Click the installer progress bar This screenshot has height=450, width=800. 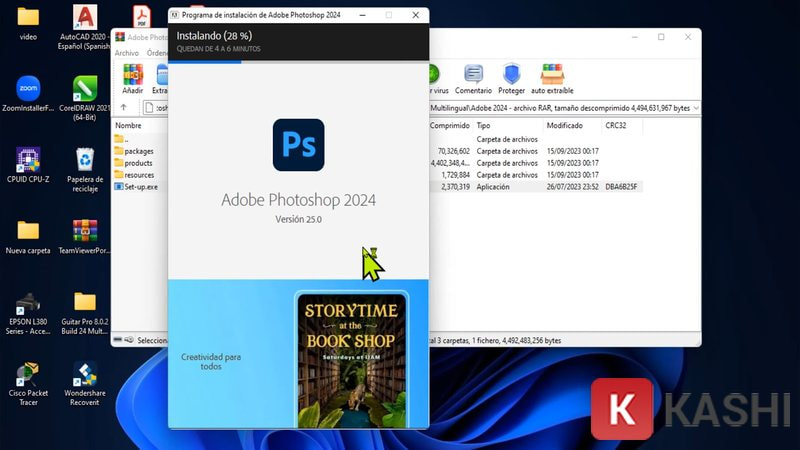(298, 62)
